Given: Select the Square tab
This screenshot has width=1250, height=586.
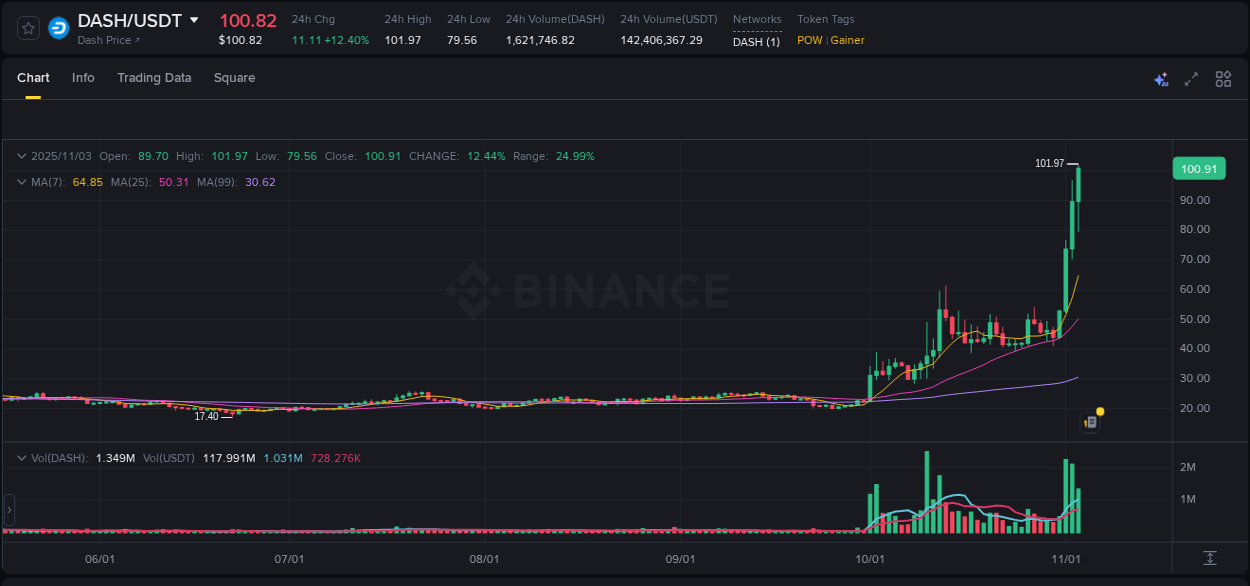Looking at the screenshot, I should click(x=234, y=77).
